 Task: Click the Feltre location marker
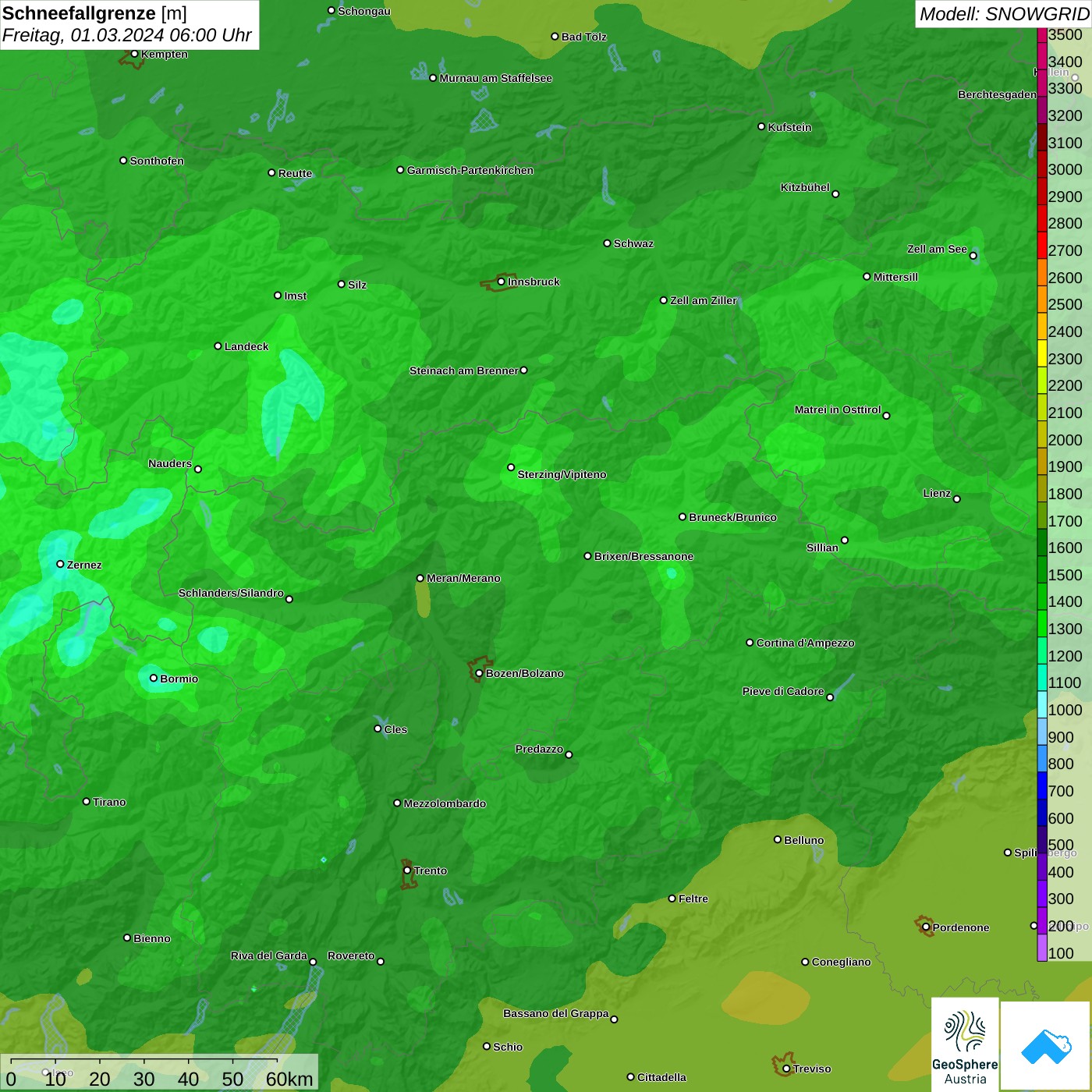click(x=672, y=899)
